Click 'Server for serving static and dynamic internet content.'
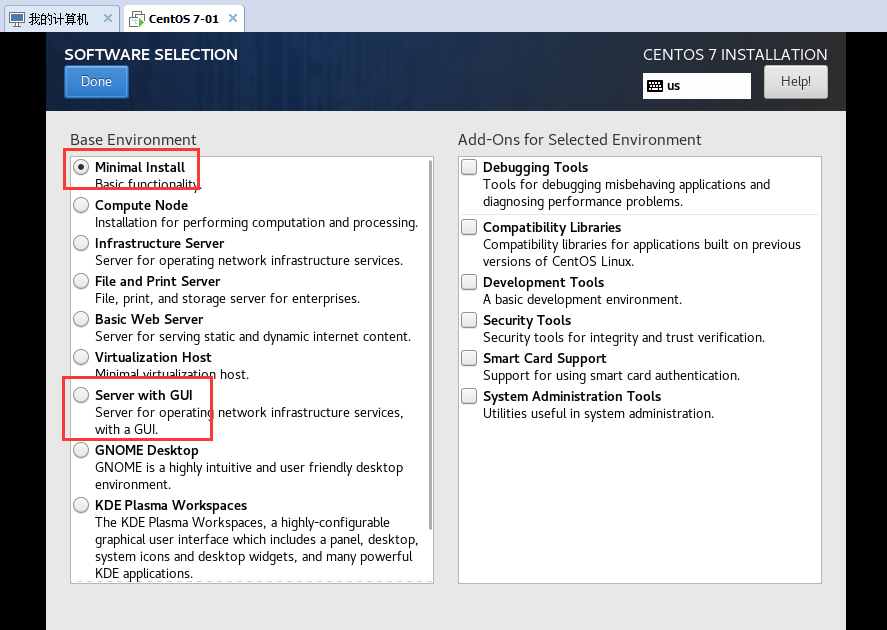887x630 pixels. point(253,336)
